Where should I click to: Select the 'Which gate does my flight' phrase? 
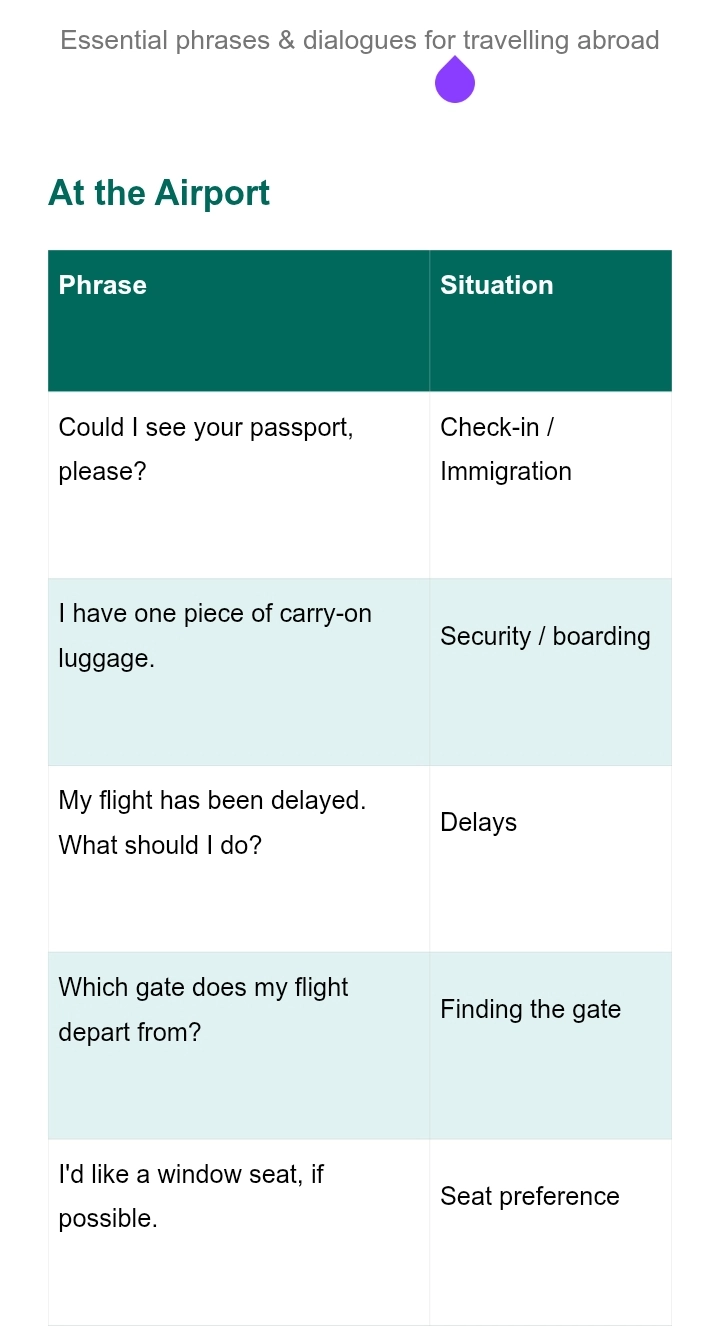click(x=203, y=1009)
